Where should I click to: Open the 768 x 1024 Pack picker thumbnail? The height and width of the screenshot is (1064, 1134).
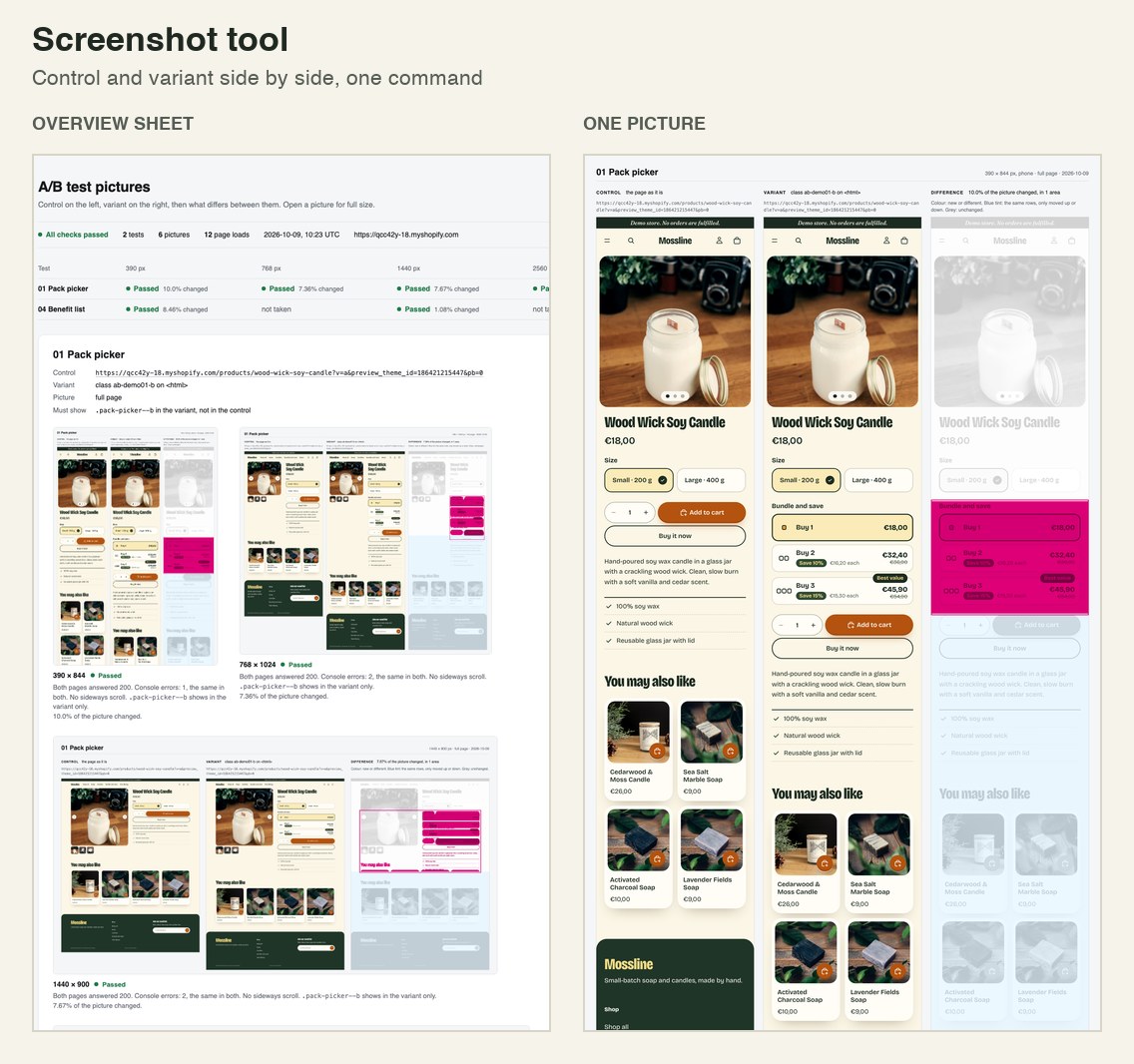[x=365, y=541]
